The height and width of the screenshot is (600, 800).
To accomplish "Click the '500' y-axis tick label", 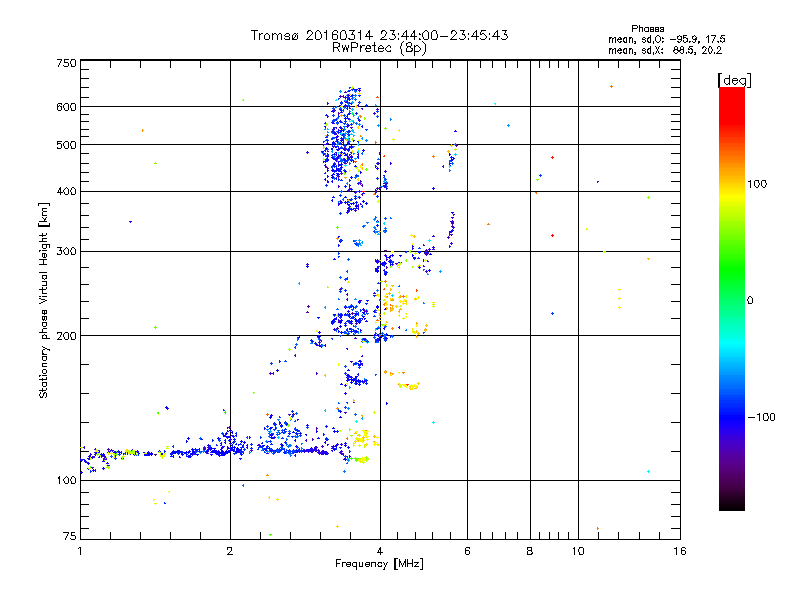I will tap(66, 145).
